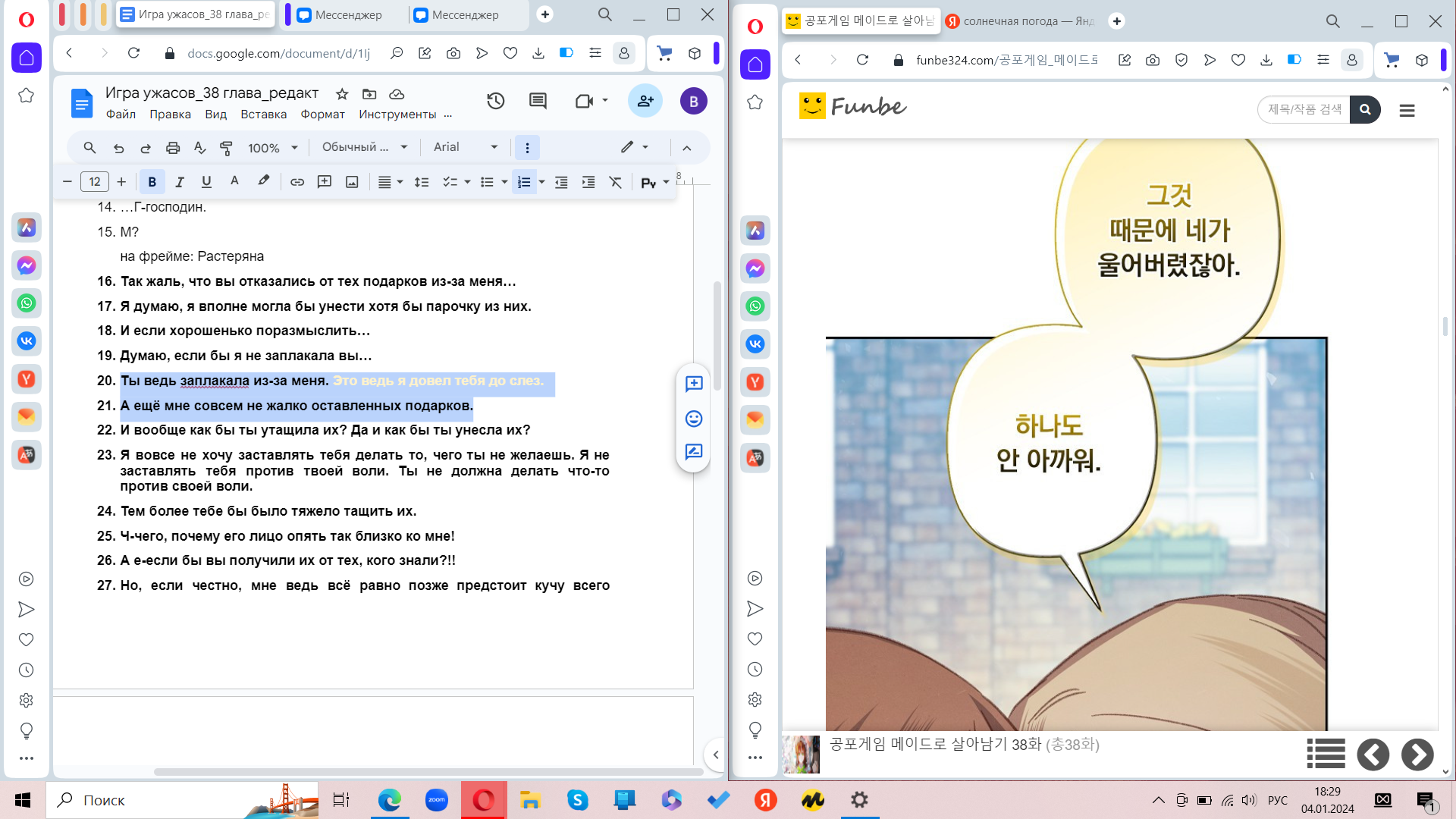Open line spacing options
Viewport: 1456px width, 819px height.
(422, 182)
